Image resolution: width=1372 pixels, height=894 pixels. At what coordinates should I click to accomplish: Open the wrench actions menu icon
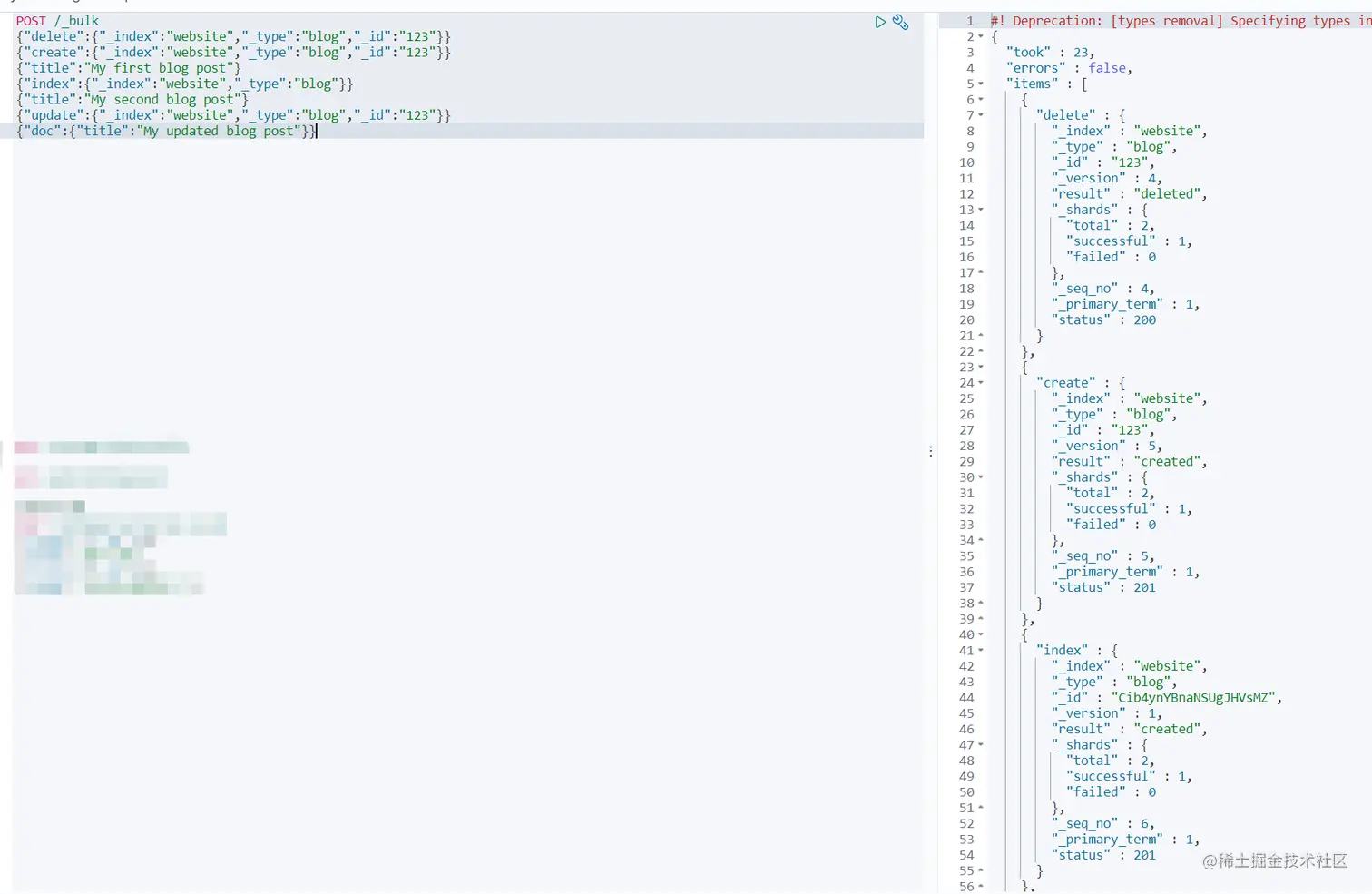click(x=900, y=22)
